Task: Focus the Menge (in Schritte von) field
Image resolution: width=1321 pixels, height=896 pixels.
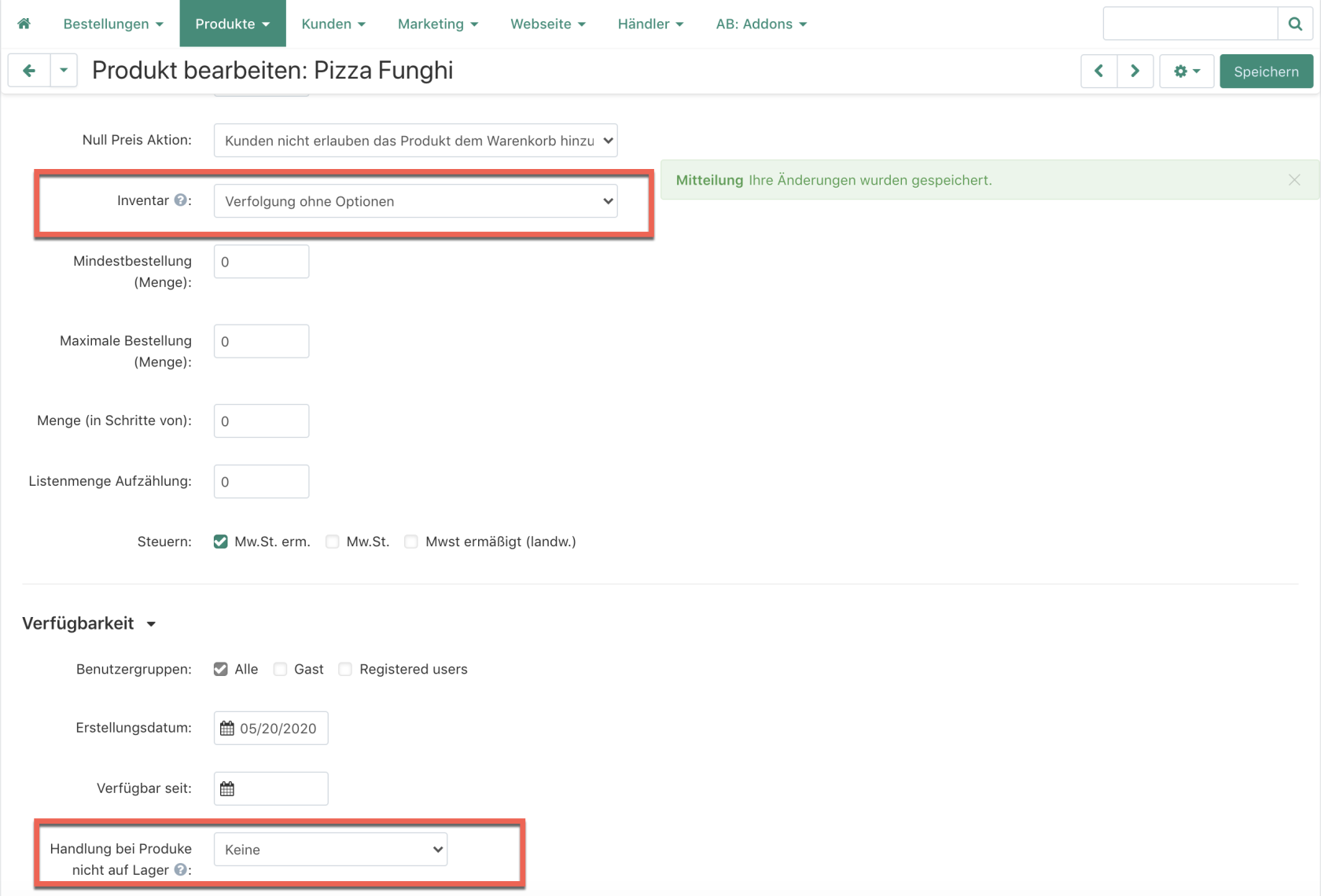Action: coord(261,421)
